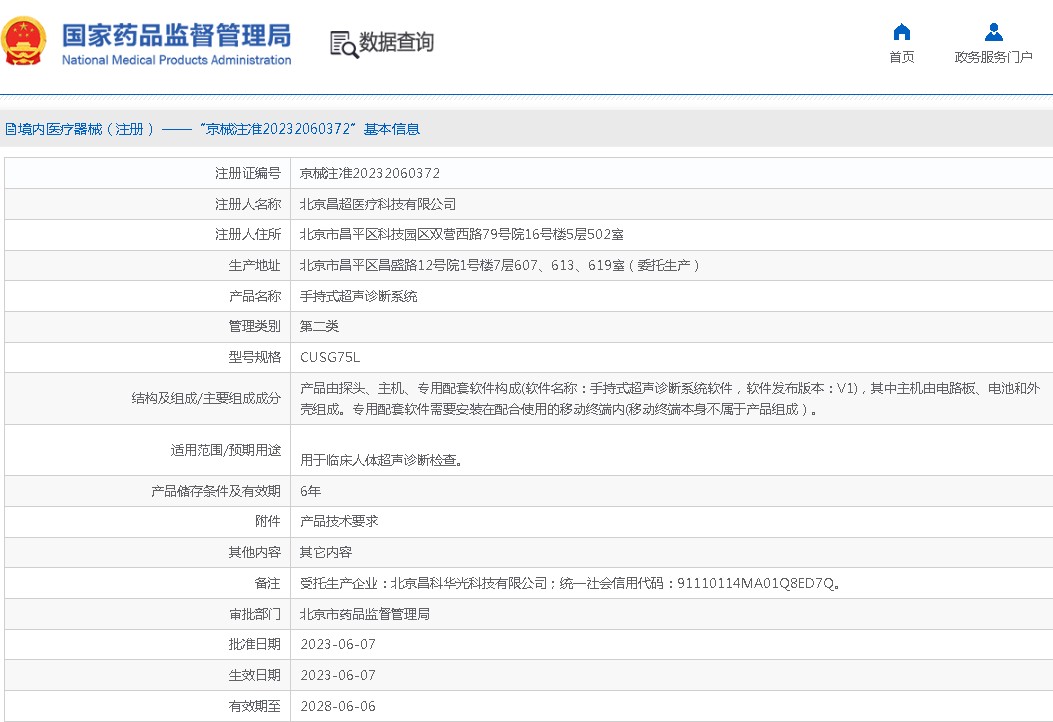Click the national emblem logo
The width and height of the screenshot is (1053, 722).
[24, 43]
